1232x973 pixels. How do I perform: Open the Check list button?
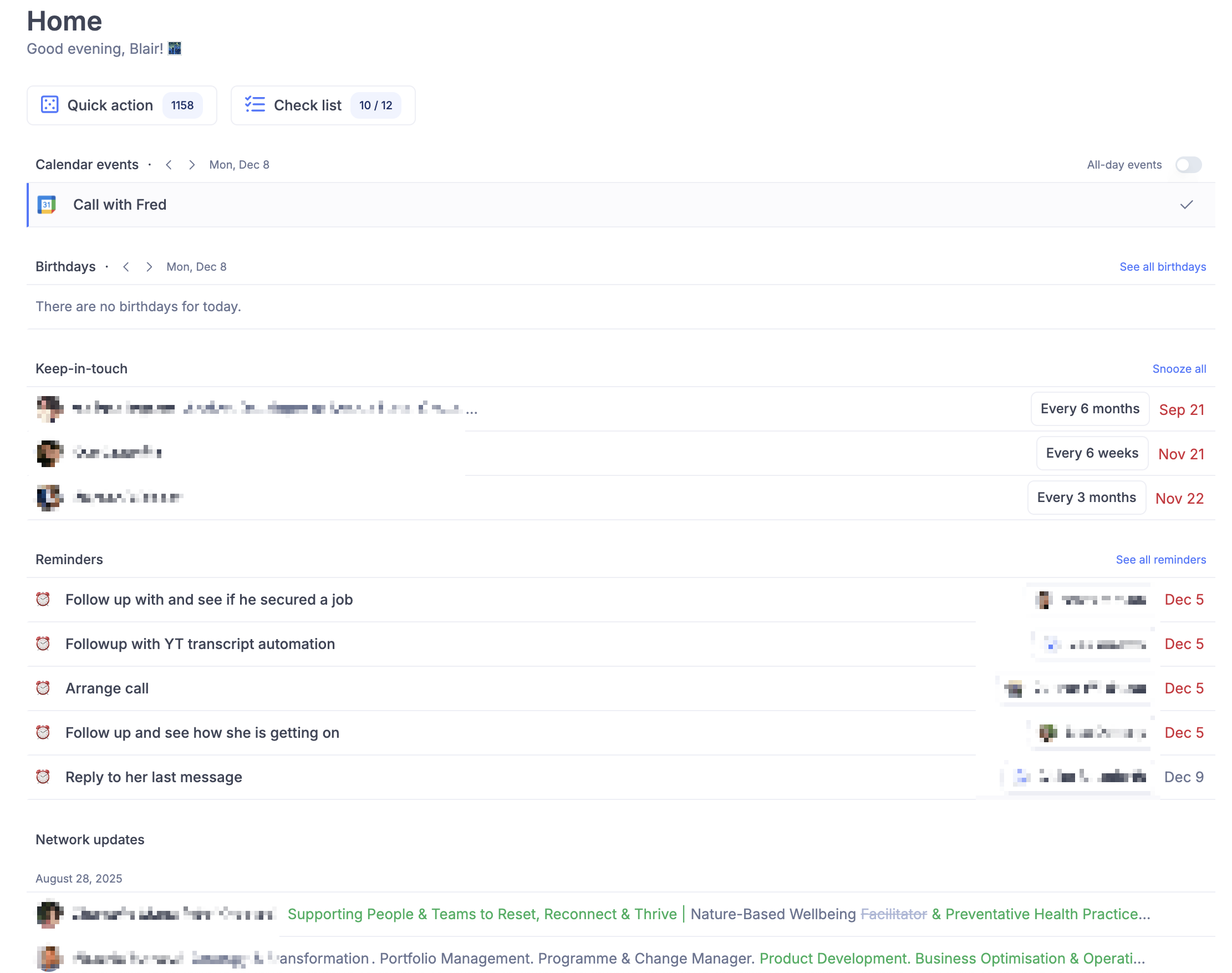coord(322,105)
